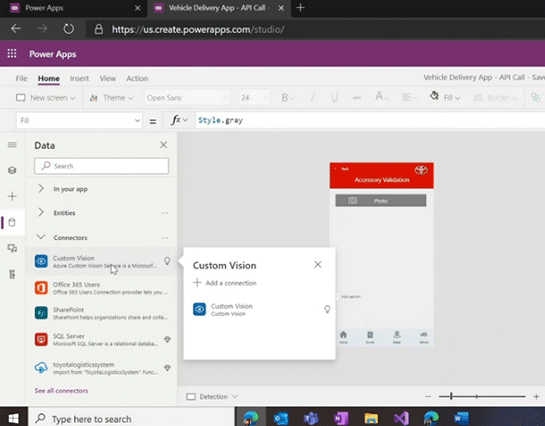The height and width of the screenshot is (426, 545).
Task: Toggle Bold formatting
Action: (x=285, y=98)
